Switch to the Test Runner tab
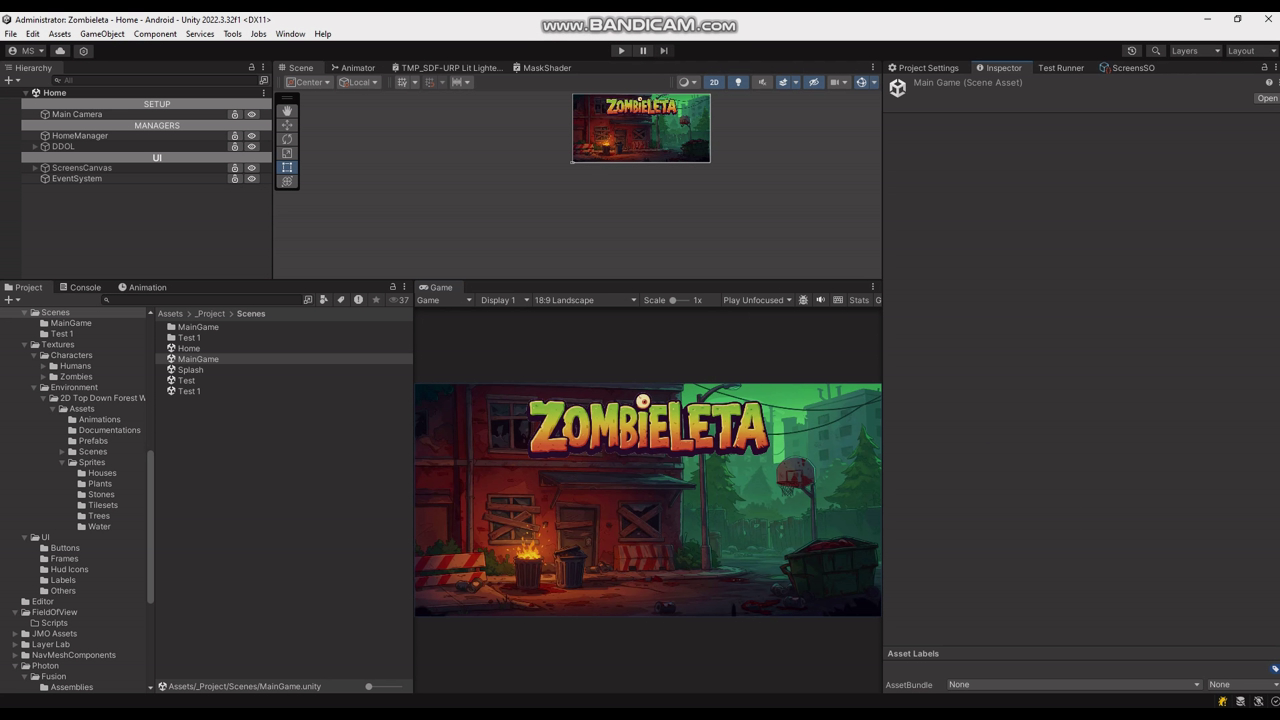The width and height of the screenshot is (1280, 720). click(x=1061, y=68)
